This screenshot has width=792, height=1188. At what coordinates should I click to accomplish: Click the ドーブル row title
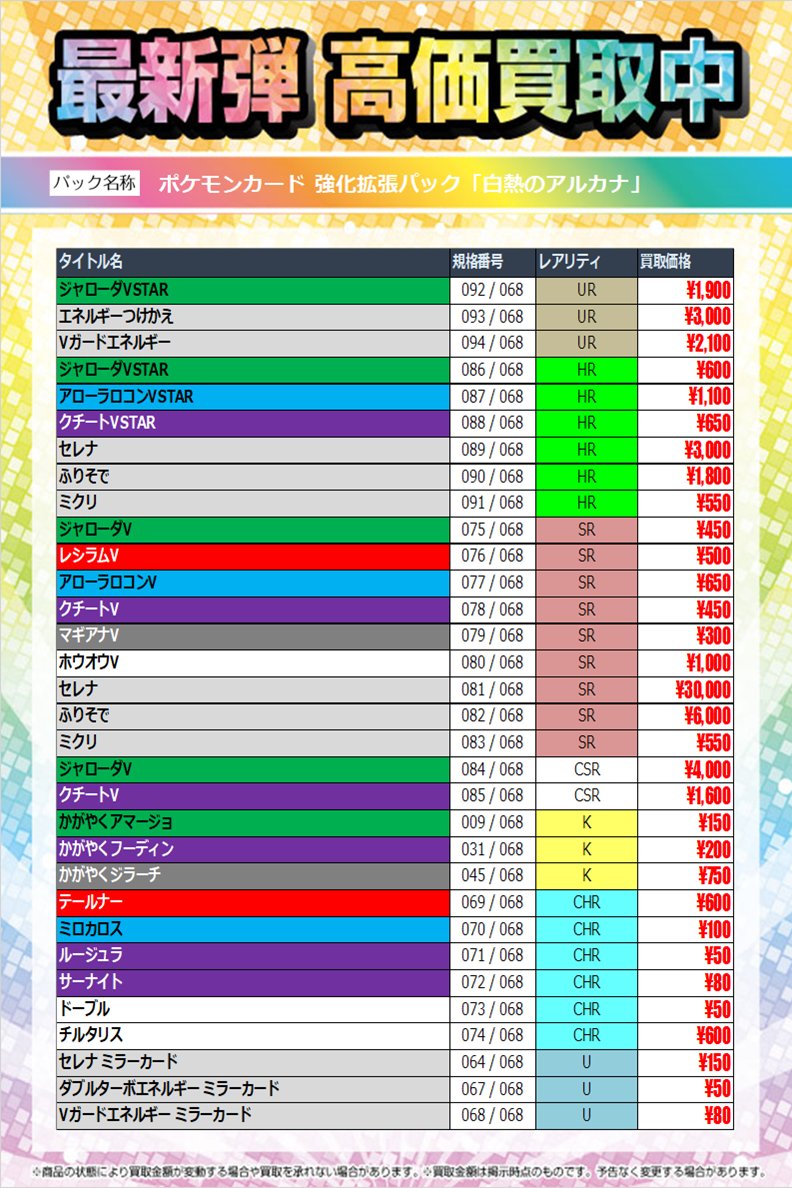(x=84, y=1008)
